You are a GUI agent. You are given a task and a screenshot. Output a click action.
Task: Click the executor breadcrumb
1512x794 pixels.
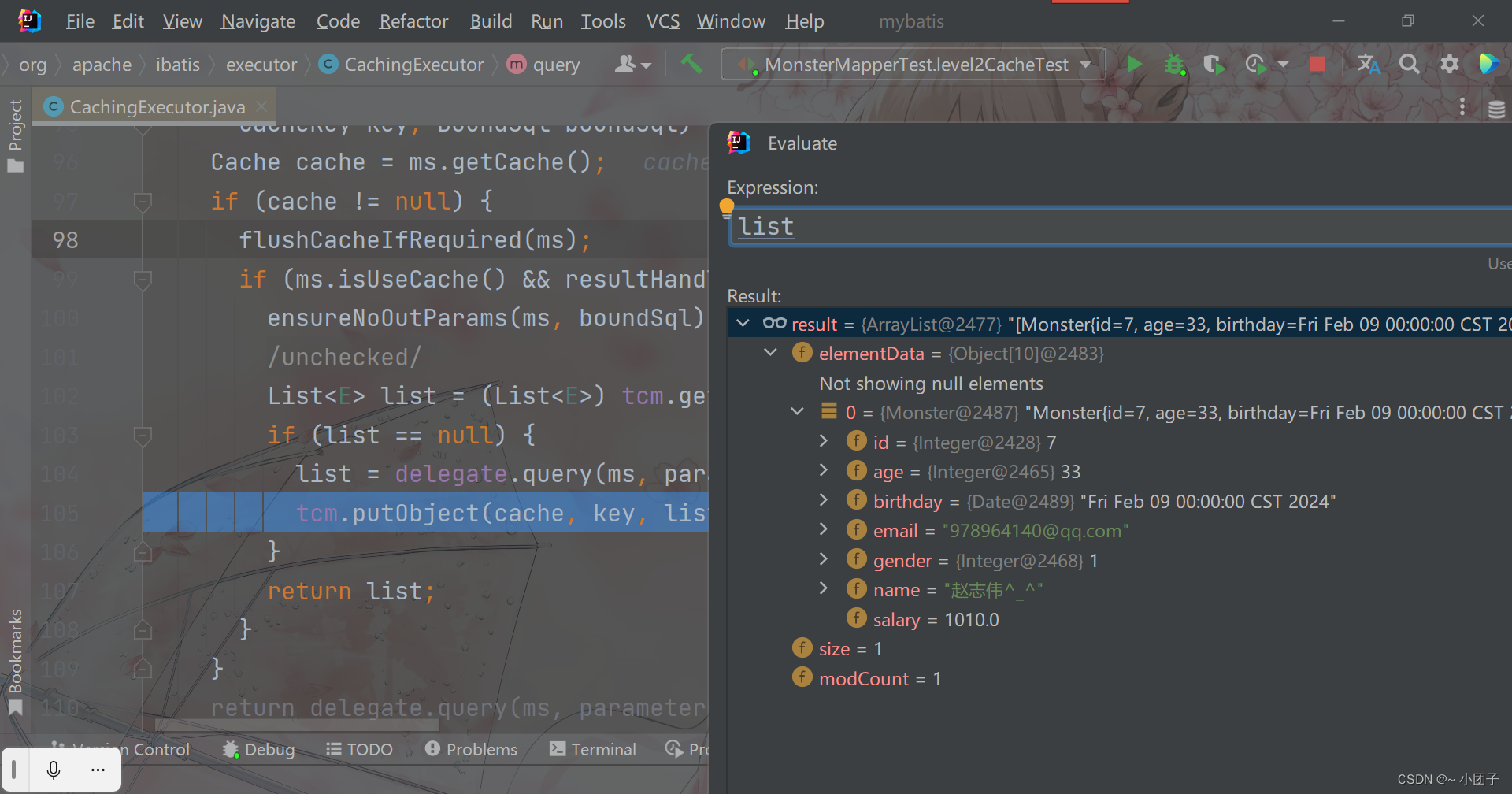[261, 65]
